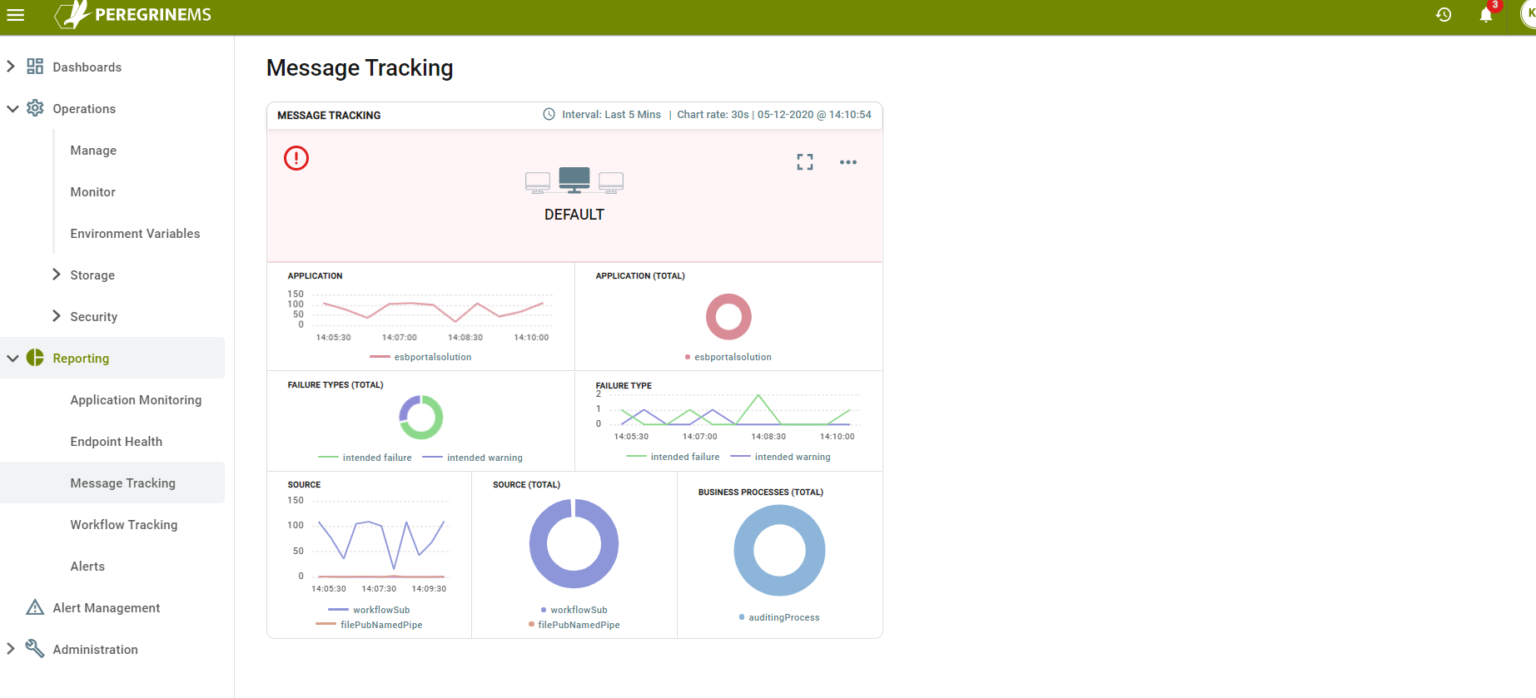Image resolution: width=1536 pixels, height=698 pixels.
Task: Click the Alert Management warning triangle icon
Action: (x=35, y=607)
